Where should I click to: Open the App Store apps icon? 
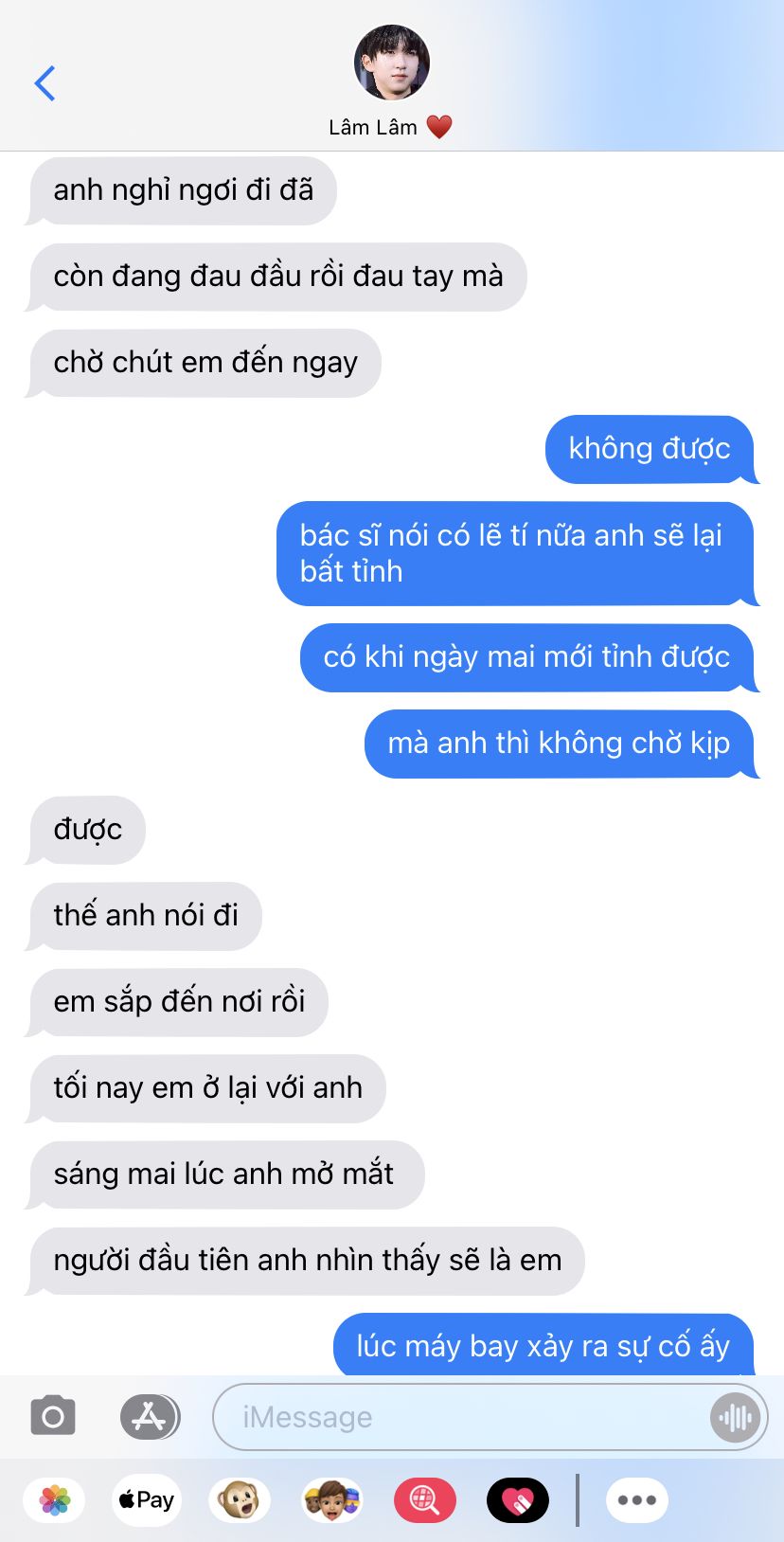[x=150, y=1417]
